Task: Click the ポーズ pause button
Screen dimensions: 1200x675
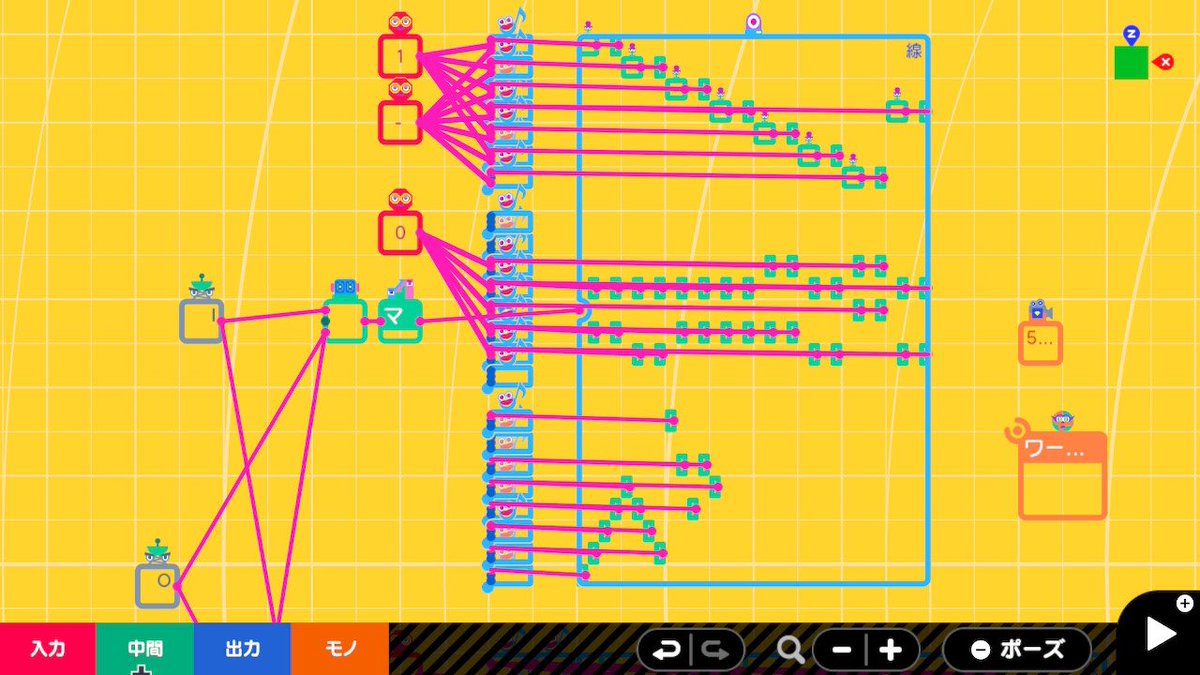Action: (1017, 650)
